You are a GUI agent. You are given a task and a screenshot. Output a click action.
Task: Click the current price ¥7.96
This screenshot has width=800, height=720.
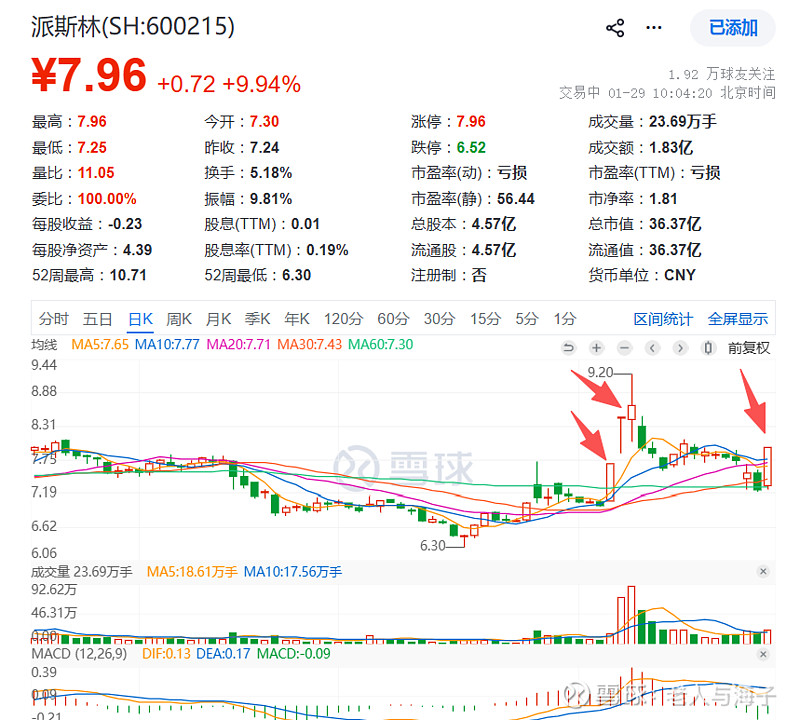(89, 76)
